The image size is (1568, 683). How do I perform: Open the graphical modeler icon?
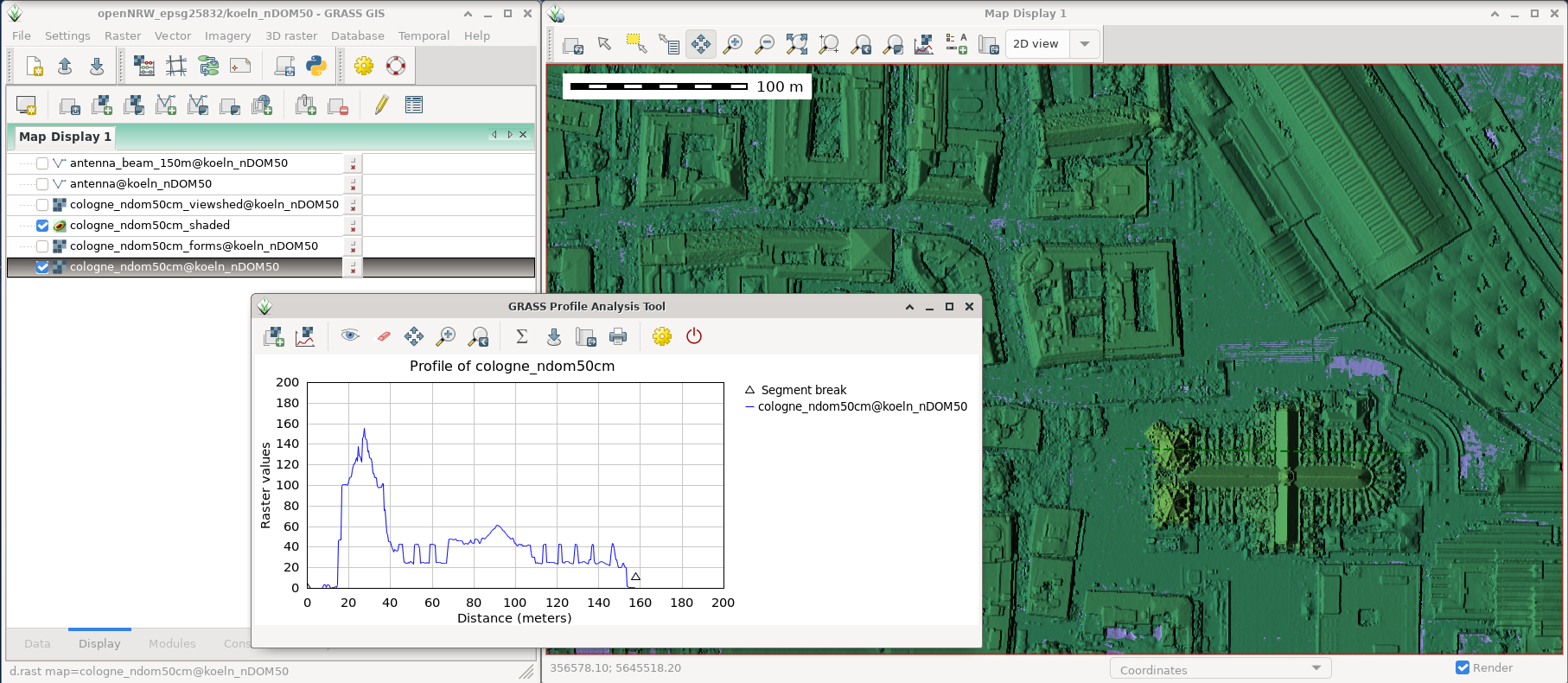click(208, 66)
